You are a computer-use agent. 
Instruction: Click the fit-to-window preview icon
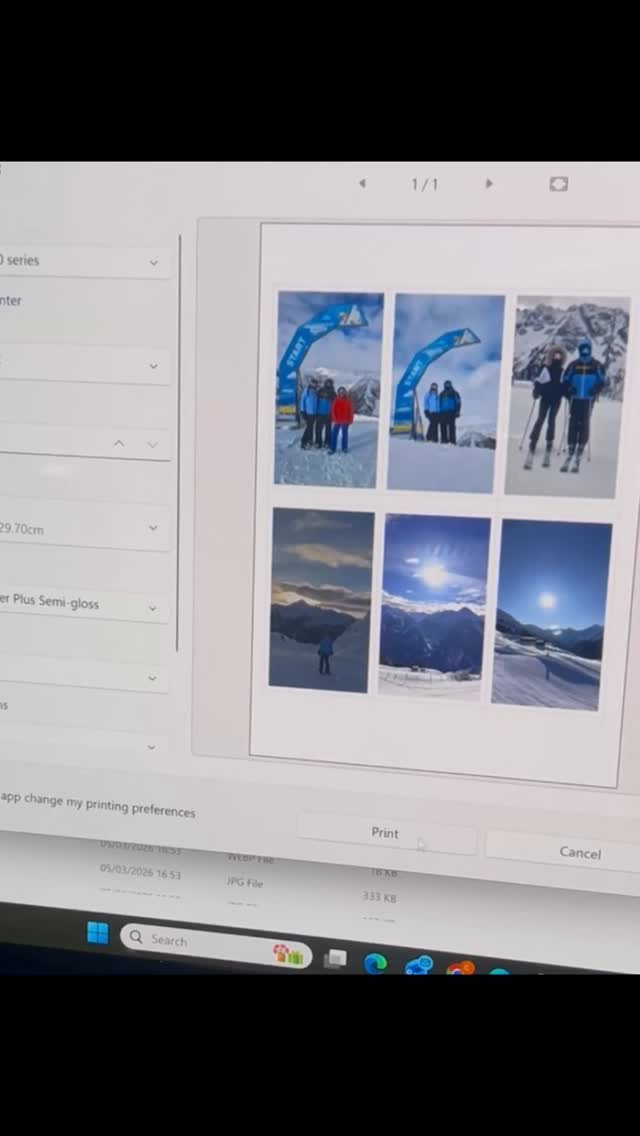coord(559,184)
